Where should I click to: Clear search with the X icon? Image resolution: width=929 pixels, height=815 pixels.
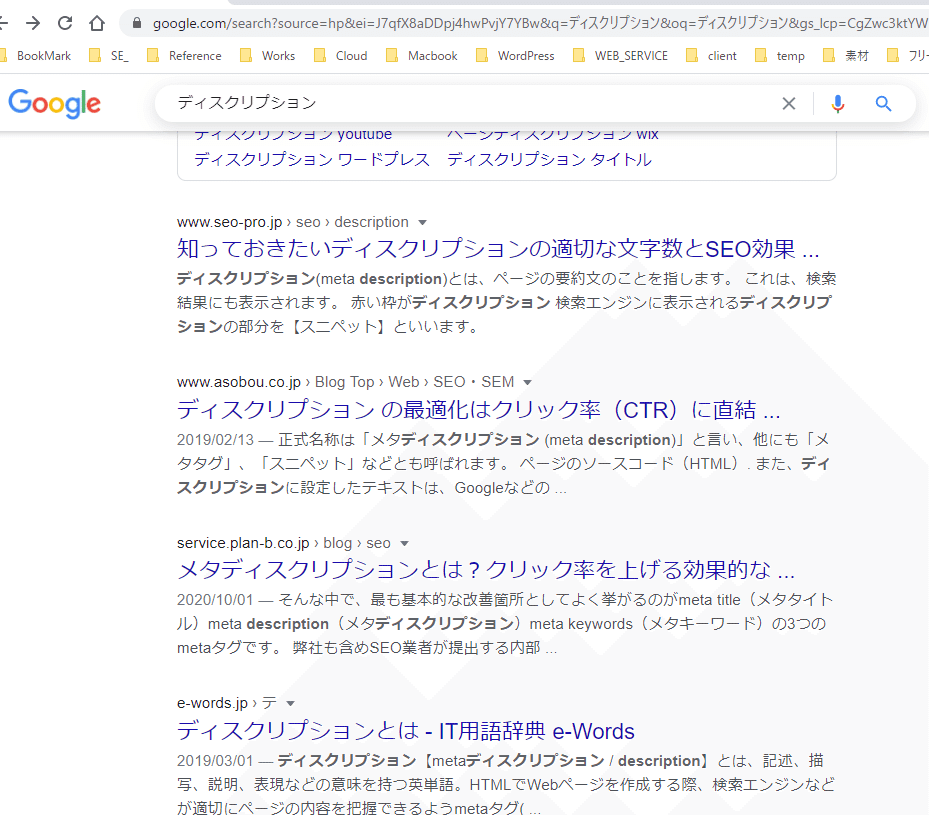pyautogui.click(x=789, y=104)
